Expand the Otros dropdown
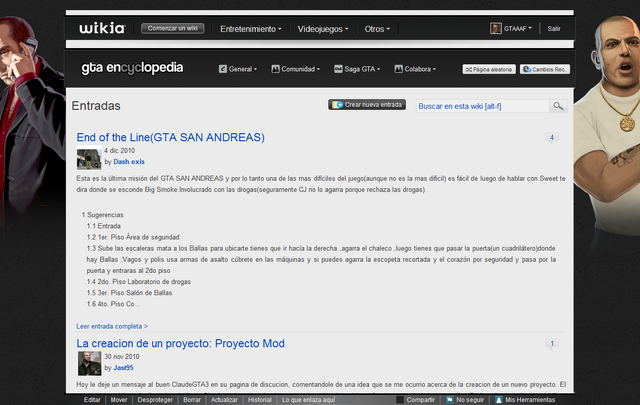This screenshot has width=640, height=405. (x=377, y=29)
